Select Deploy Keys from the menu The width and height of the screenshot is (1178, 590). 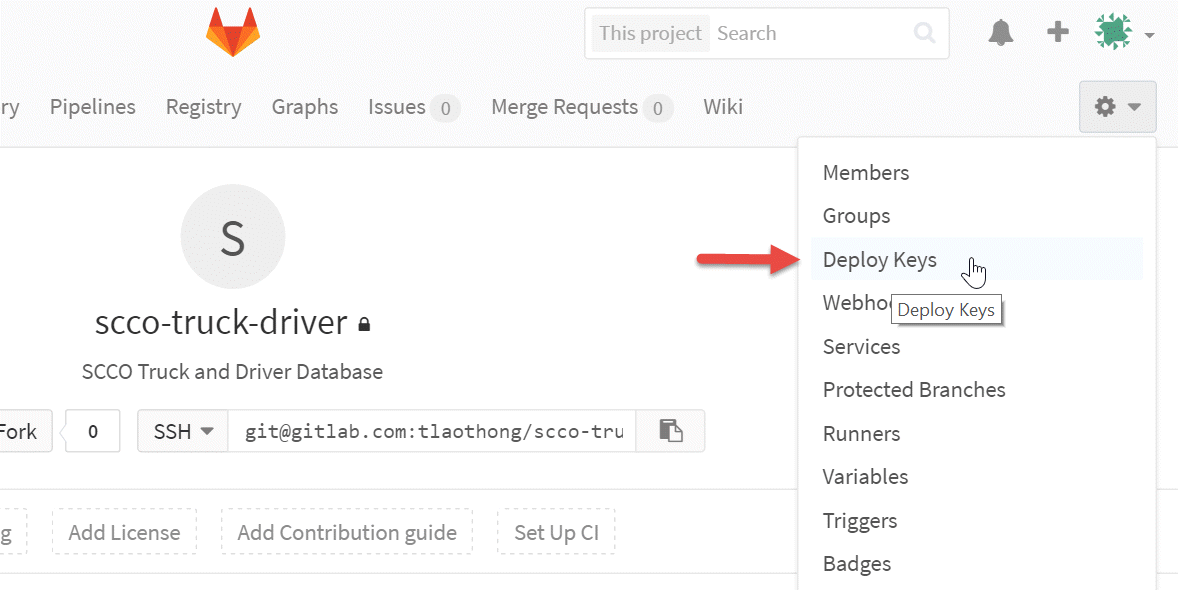879,260
